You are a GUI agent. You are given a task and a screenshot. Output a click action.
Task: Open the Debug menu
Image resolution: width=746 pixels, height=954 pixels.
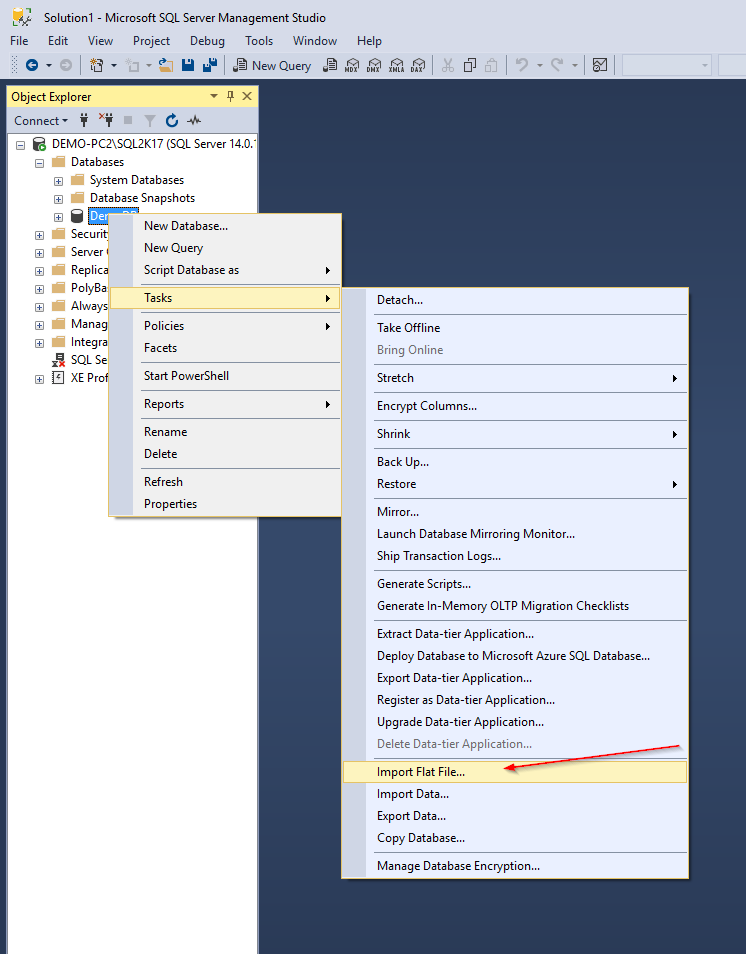tap(207, 41)
